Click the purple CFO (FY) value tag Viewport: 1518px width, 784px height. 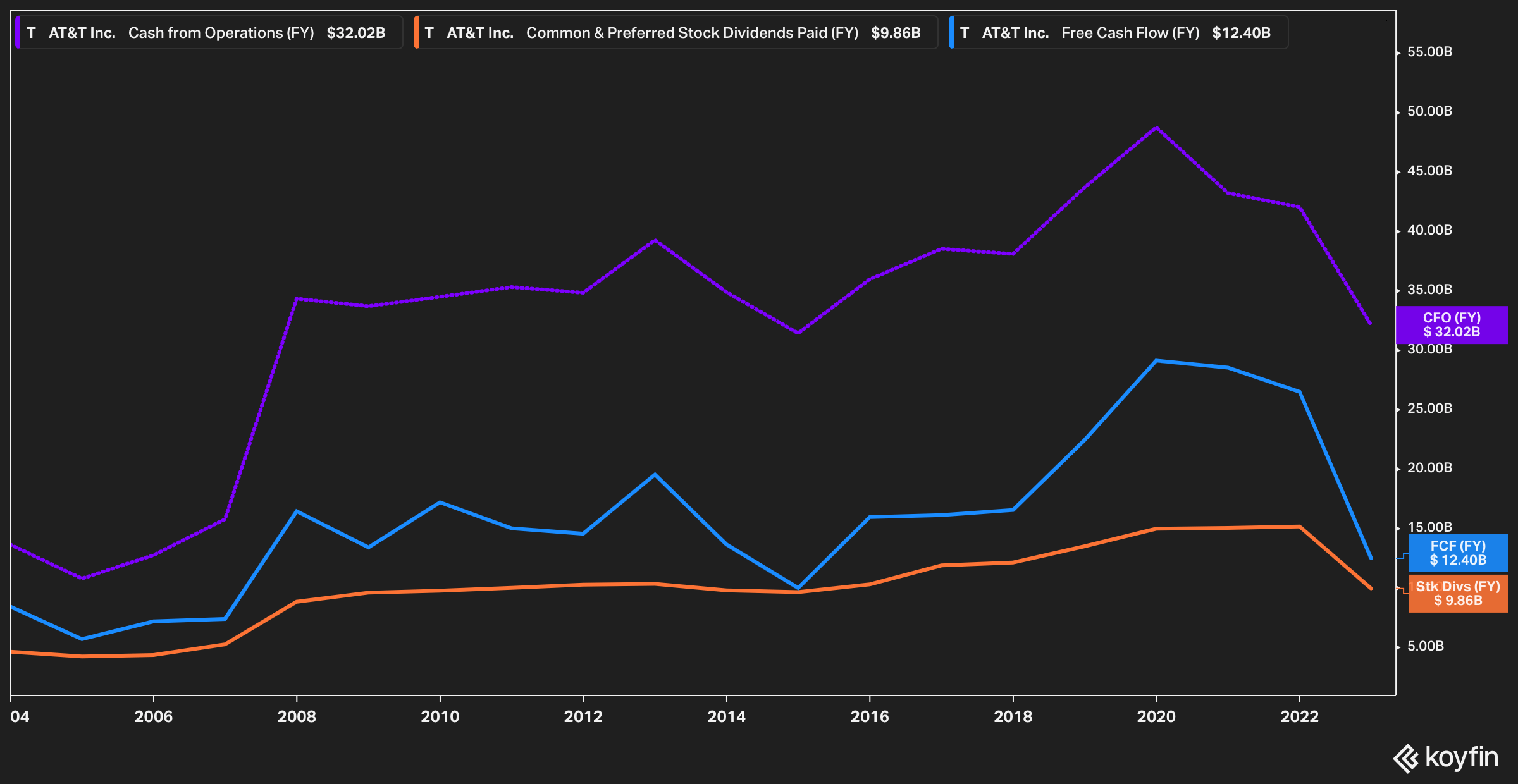pyautogui.click(x=1452, y=325)
